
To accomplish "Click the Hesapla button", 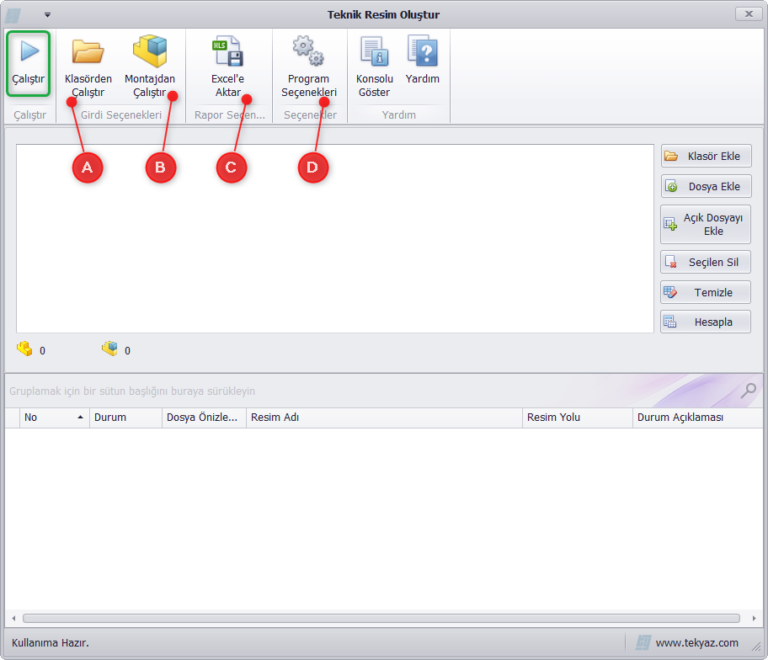I will pos(705,322).
